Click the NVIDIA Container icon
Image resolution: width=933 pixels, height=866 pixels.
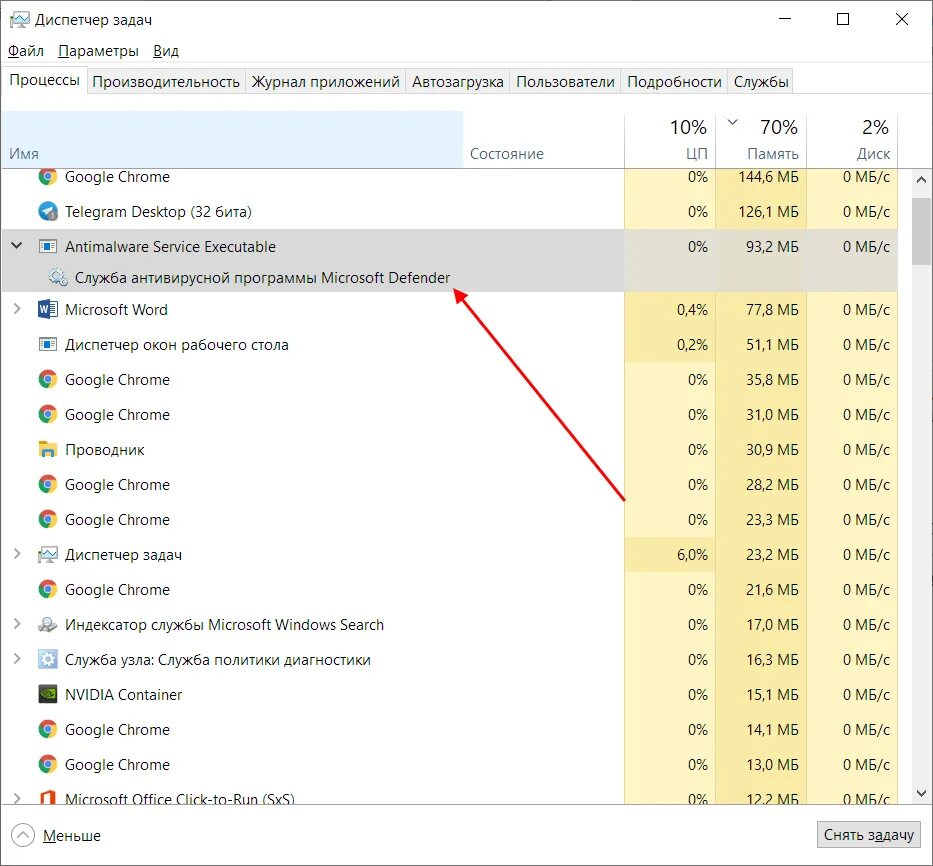coord(47,695)
